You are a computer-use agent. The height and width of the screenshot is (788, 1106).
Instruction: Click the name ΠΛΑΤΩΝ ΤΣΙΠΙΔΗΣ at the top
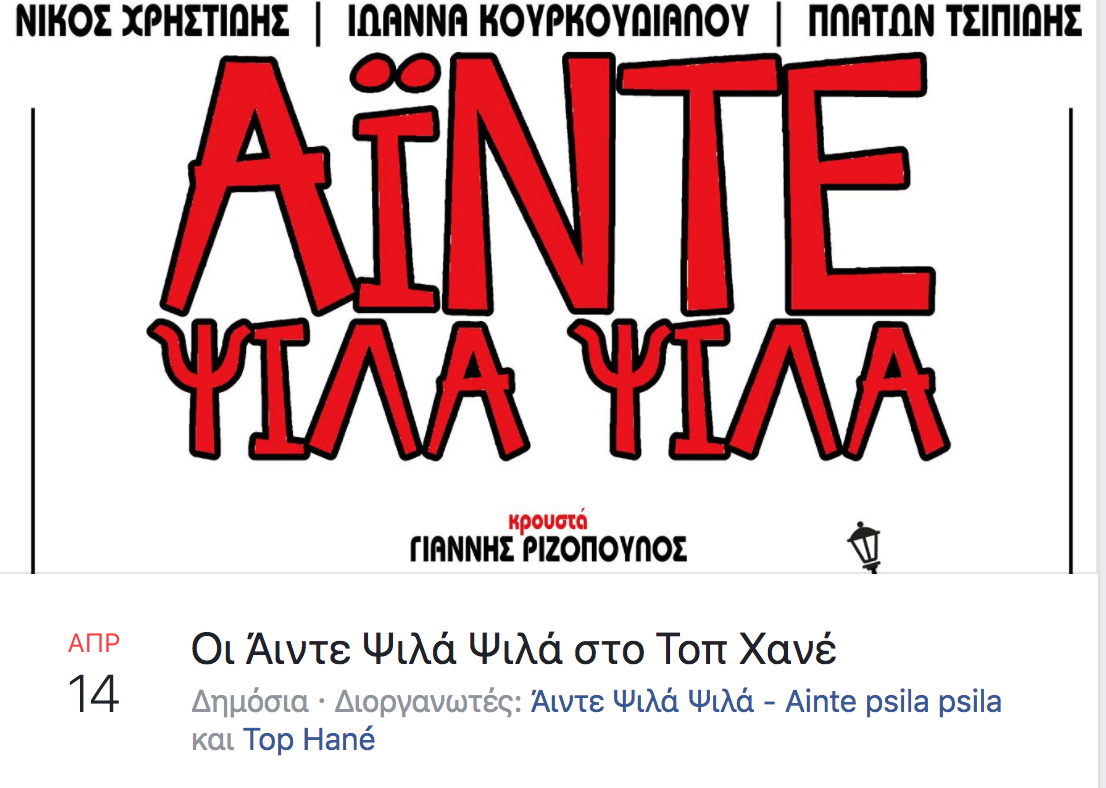click(x=944, y=21)
